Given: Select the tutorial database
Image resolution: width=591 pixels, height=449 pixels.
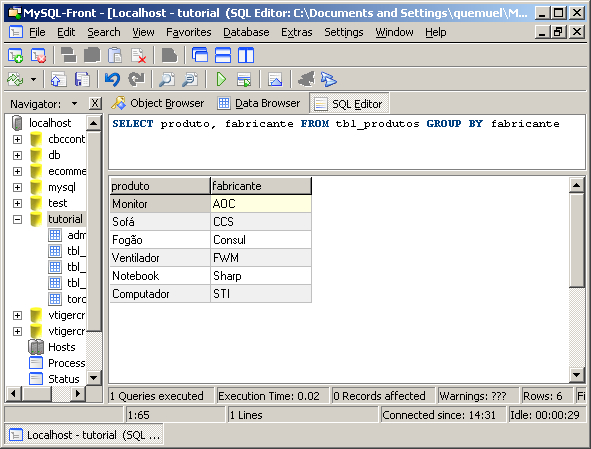Looking at the screenshot, I should pos(65,219).
